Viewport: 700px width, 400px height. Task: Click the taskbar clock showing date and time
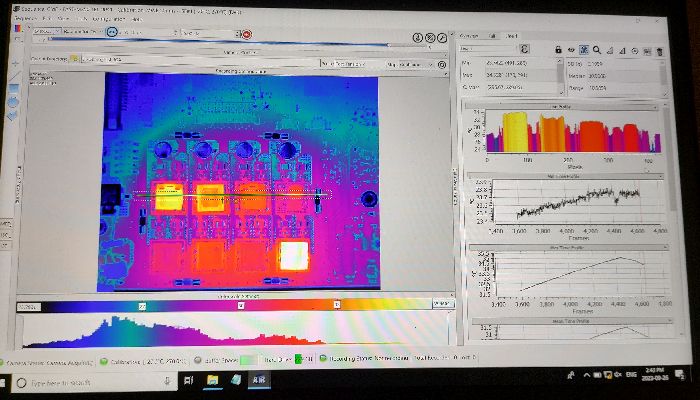(x=656, y=373)
